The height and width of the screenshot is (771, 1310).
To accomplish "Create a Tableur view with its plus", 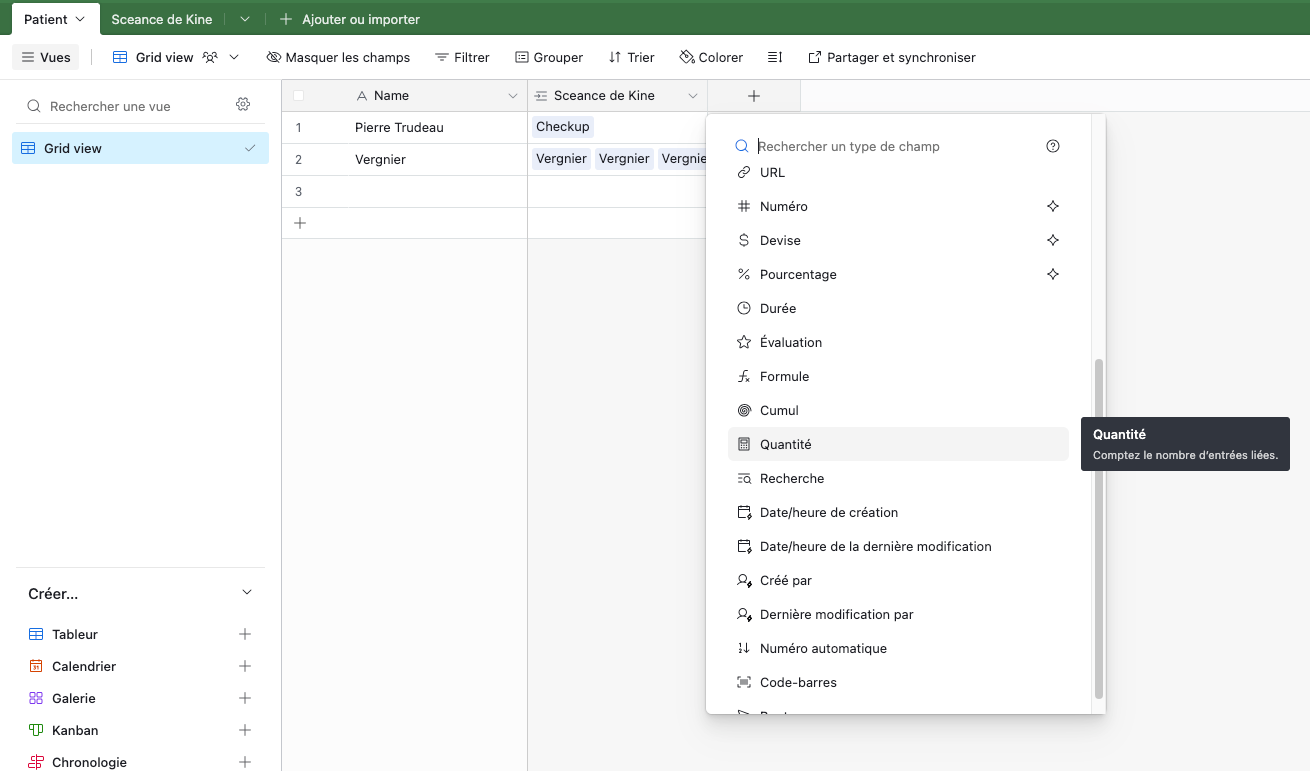I will pos(245,634).
